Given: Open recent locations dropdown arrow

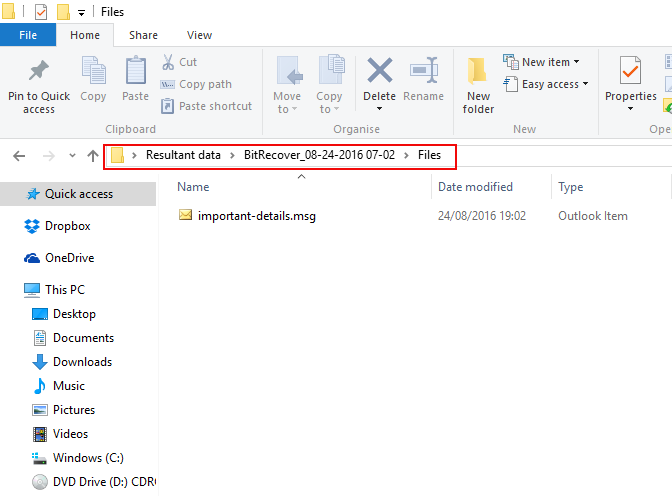Looking at the screenshot, I should [x=72, y=156].
